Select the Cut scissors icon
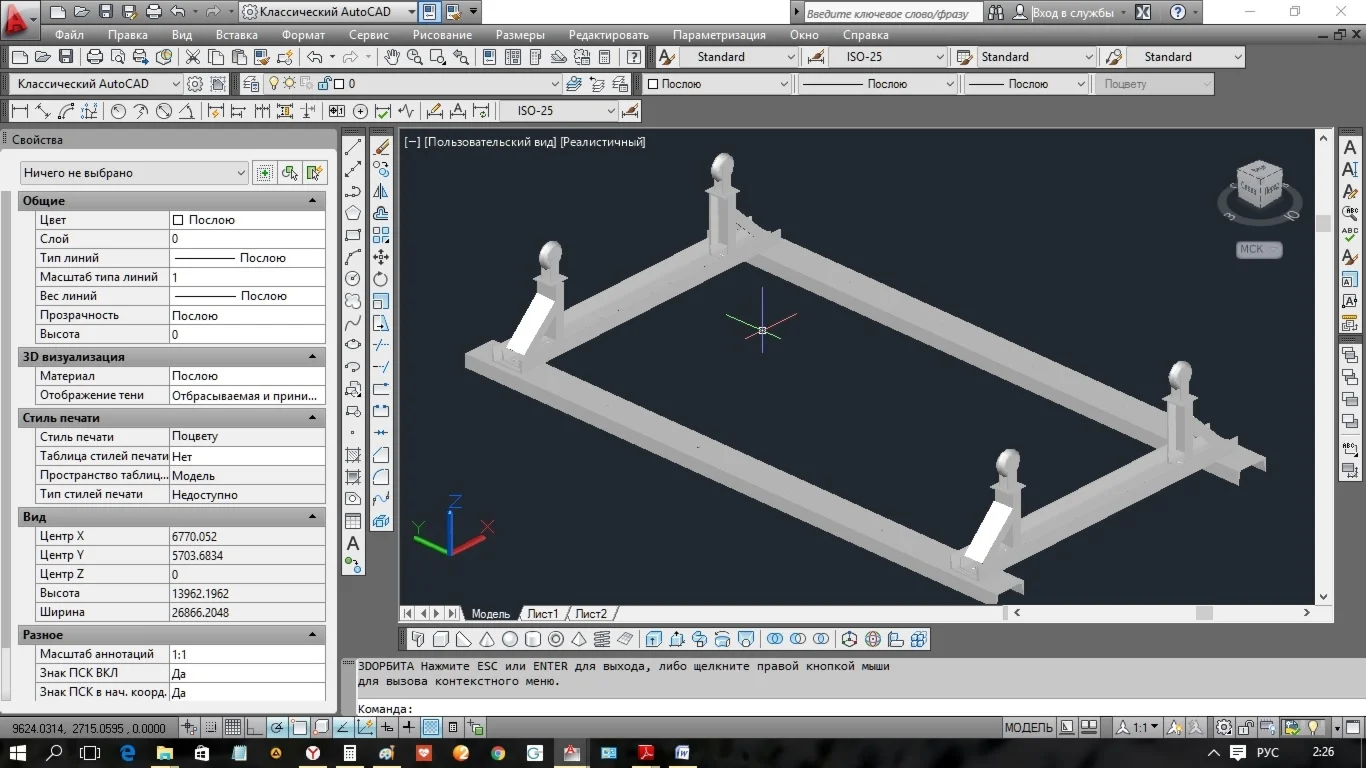This screenshot has height=768, width=1366. pyautogui.click(x=192, y=57)
